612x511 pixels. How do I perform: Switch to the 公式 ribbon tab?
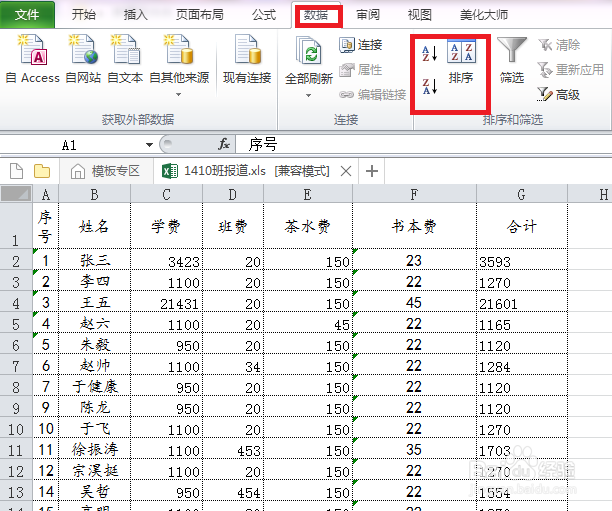(264, 15)
